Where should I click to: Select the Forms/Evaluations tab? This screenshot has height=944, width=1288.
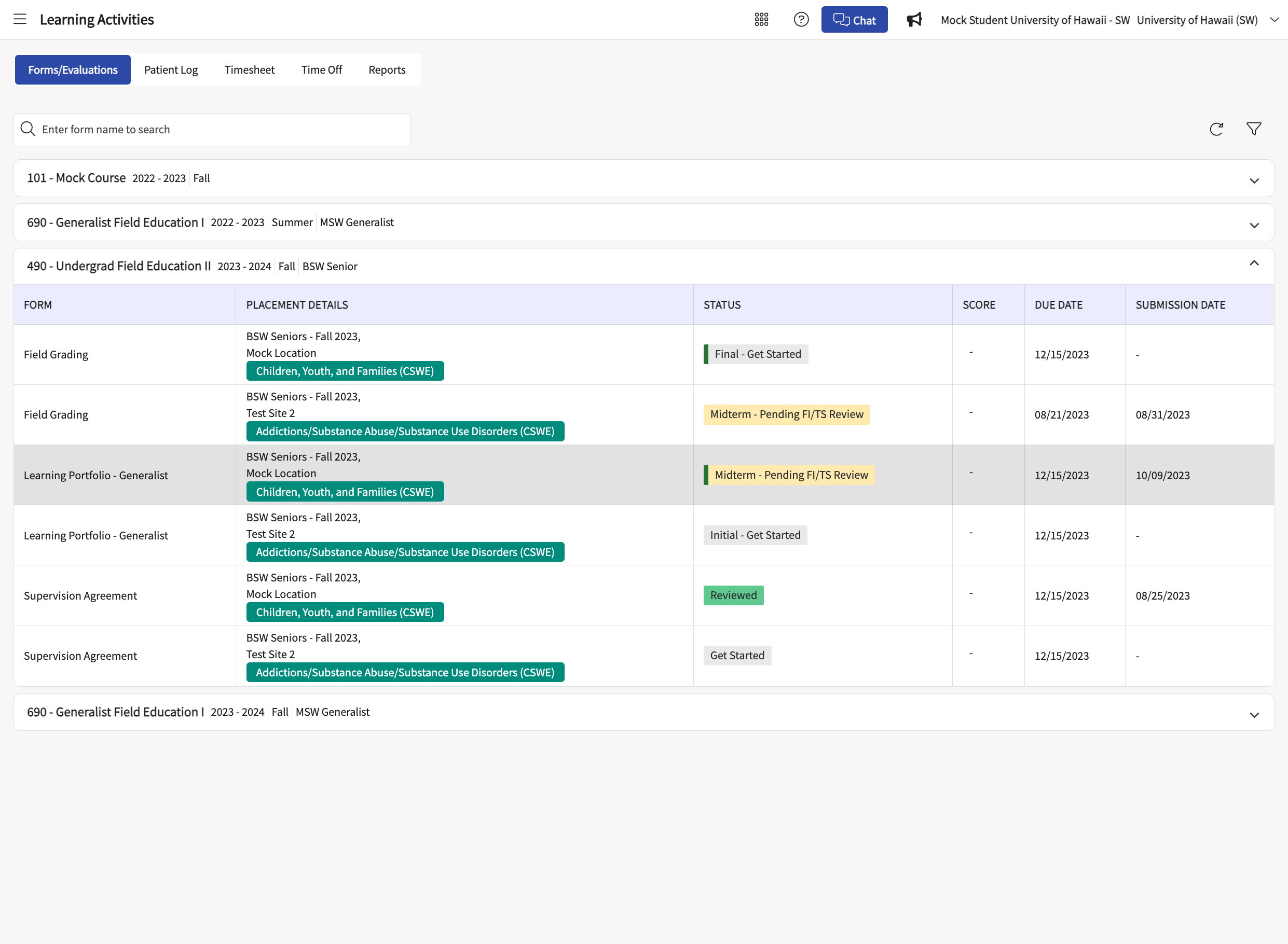coord(73,70)
